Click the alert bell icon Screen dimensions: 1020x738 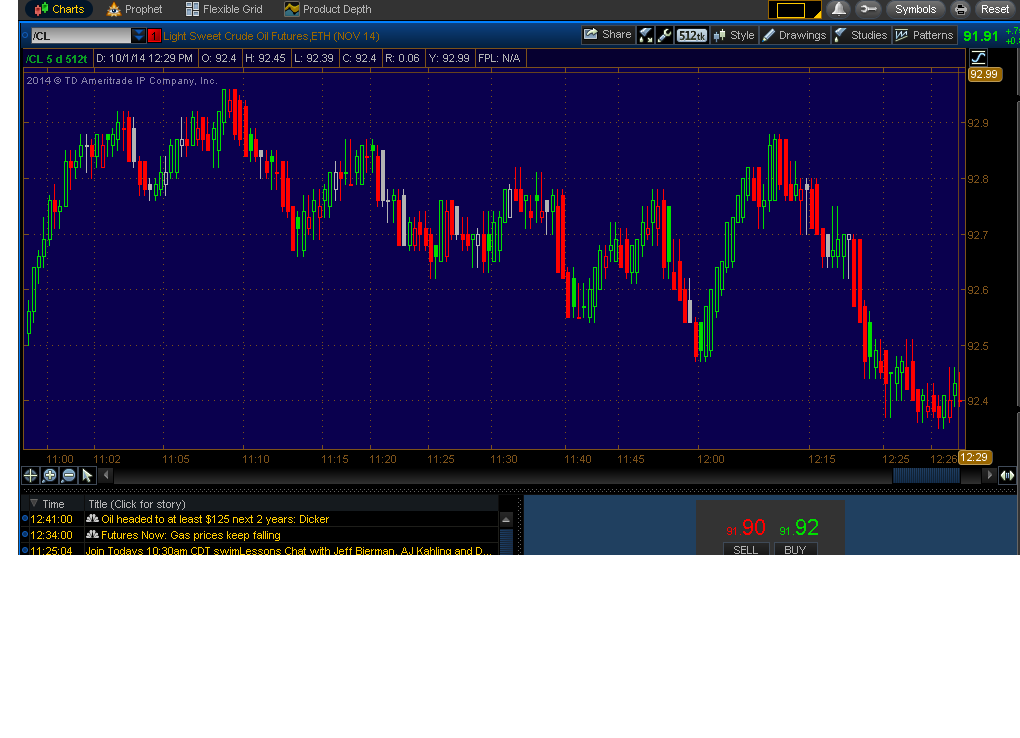[x=839, y=9]
